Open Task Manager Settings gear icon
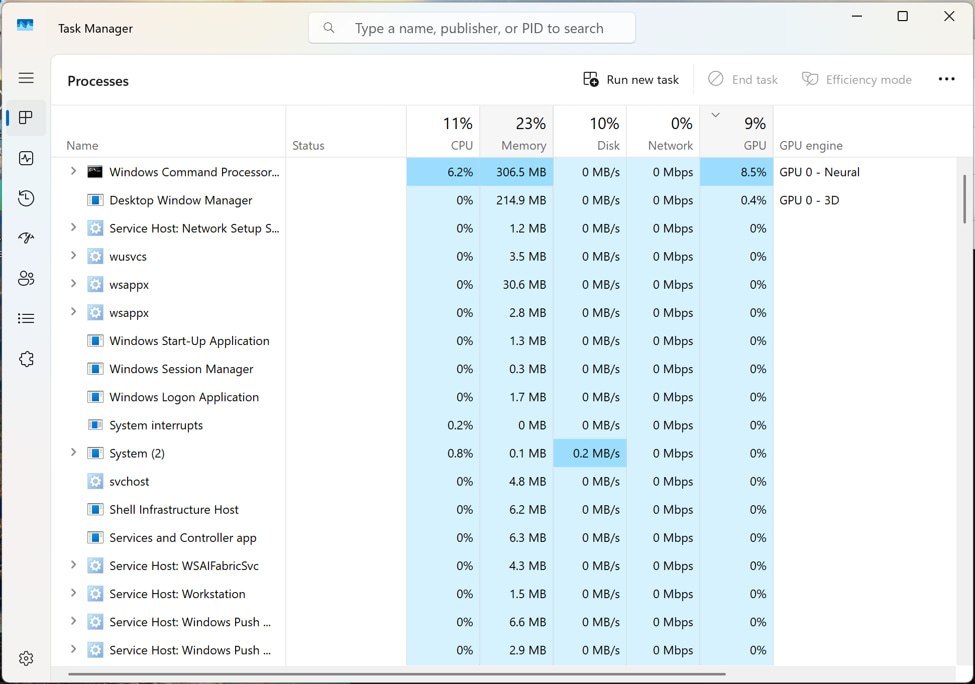Screen dimensions: 975x684 pyautogui.click(x=26, y=658)
